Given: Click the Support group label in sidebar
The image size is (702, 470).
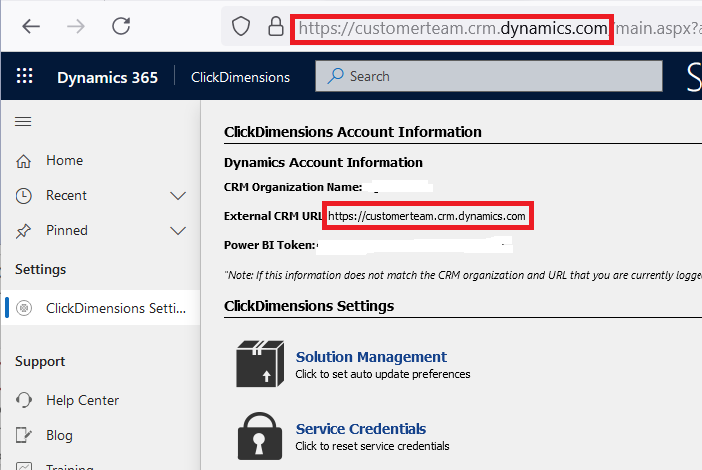Looking at the screenshot, I should click(40, 362).
